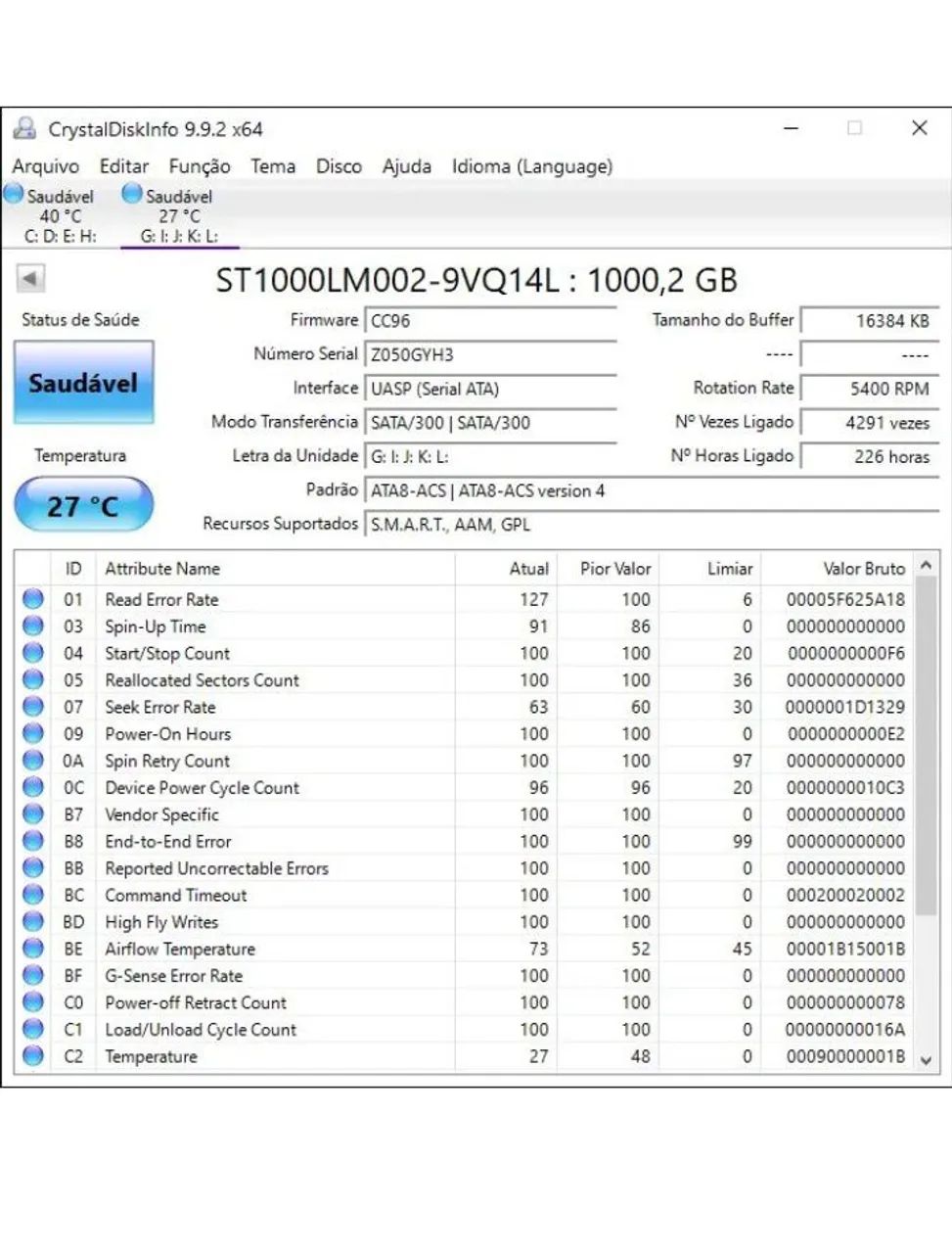The height and width of the screenshot is (1253, 952).
Task: Open the Ajuda menu
Action: [407, 166]
